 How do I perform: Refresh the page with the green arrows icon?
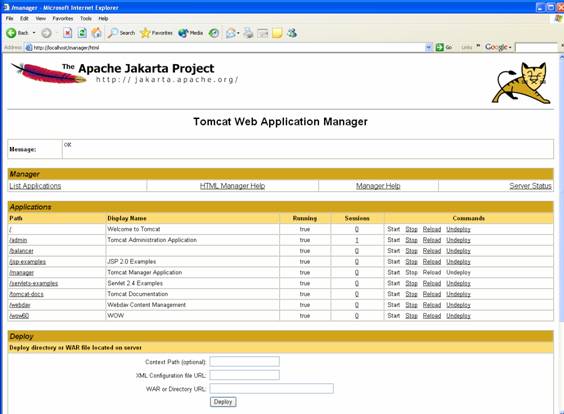tap(82, 33)
